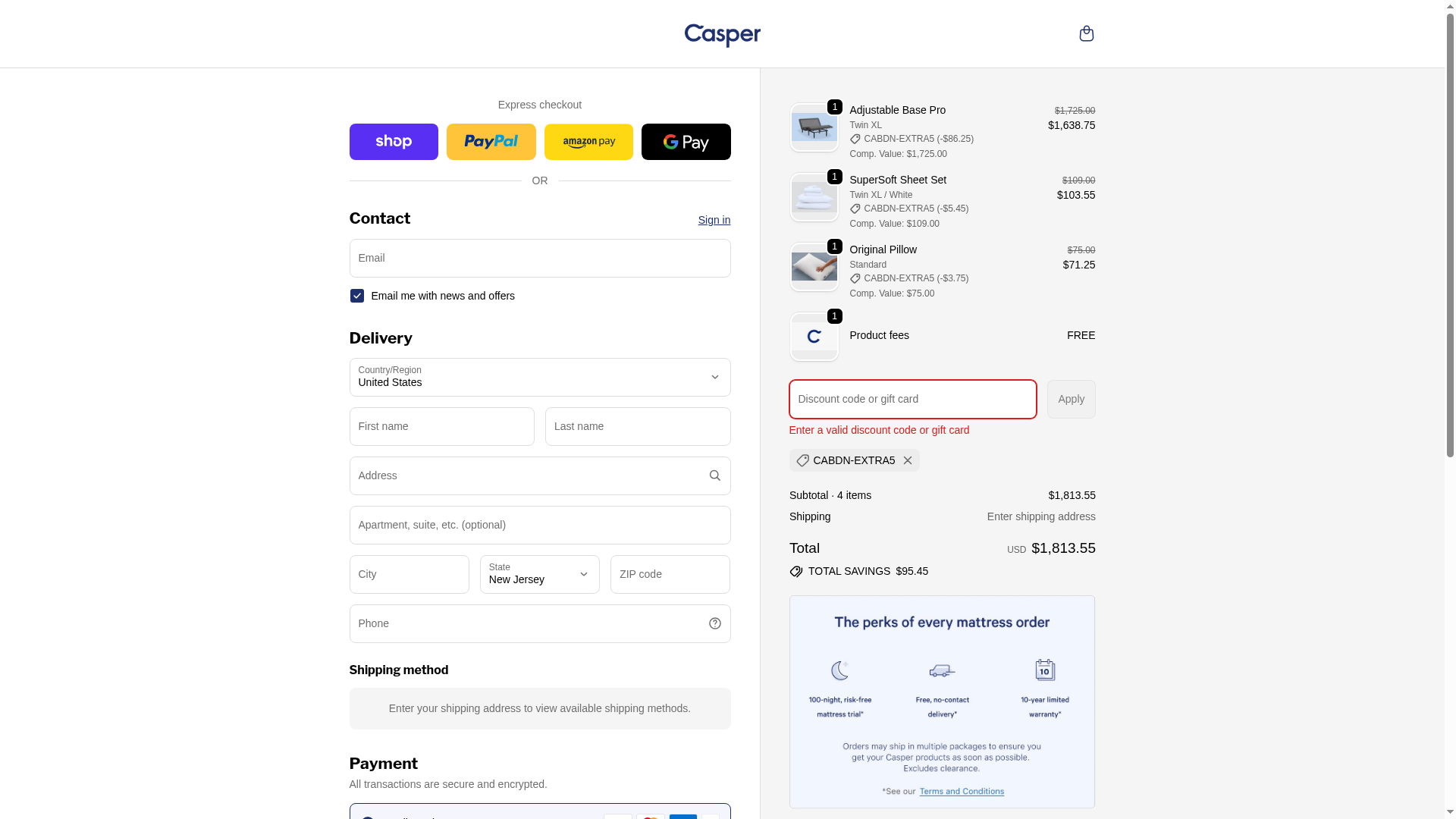Open the Terms and Conditions link
Screen dimensions: 1456x819
962,792
